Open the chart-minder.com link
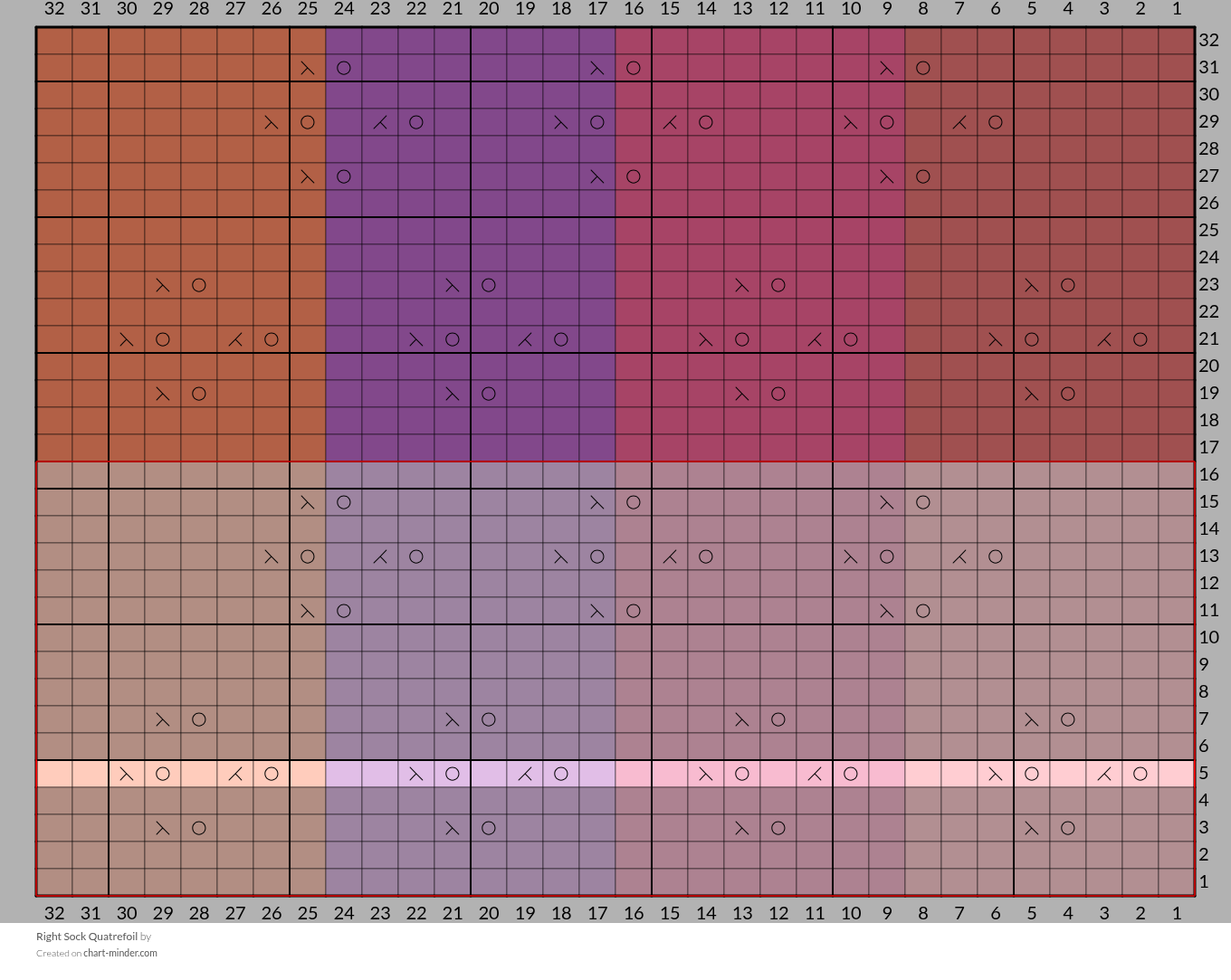1231x980 pixels. (x=120, y=953)
